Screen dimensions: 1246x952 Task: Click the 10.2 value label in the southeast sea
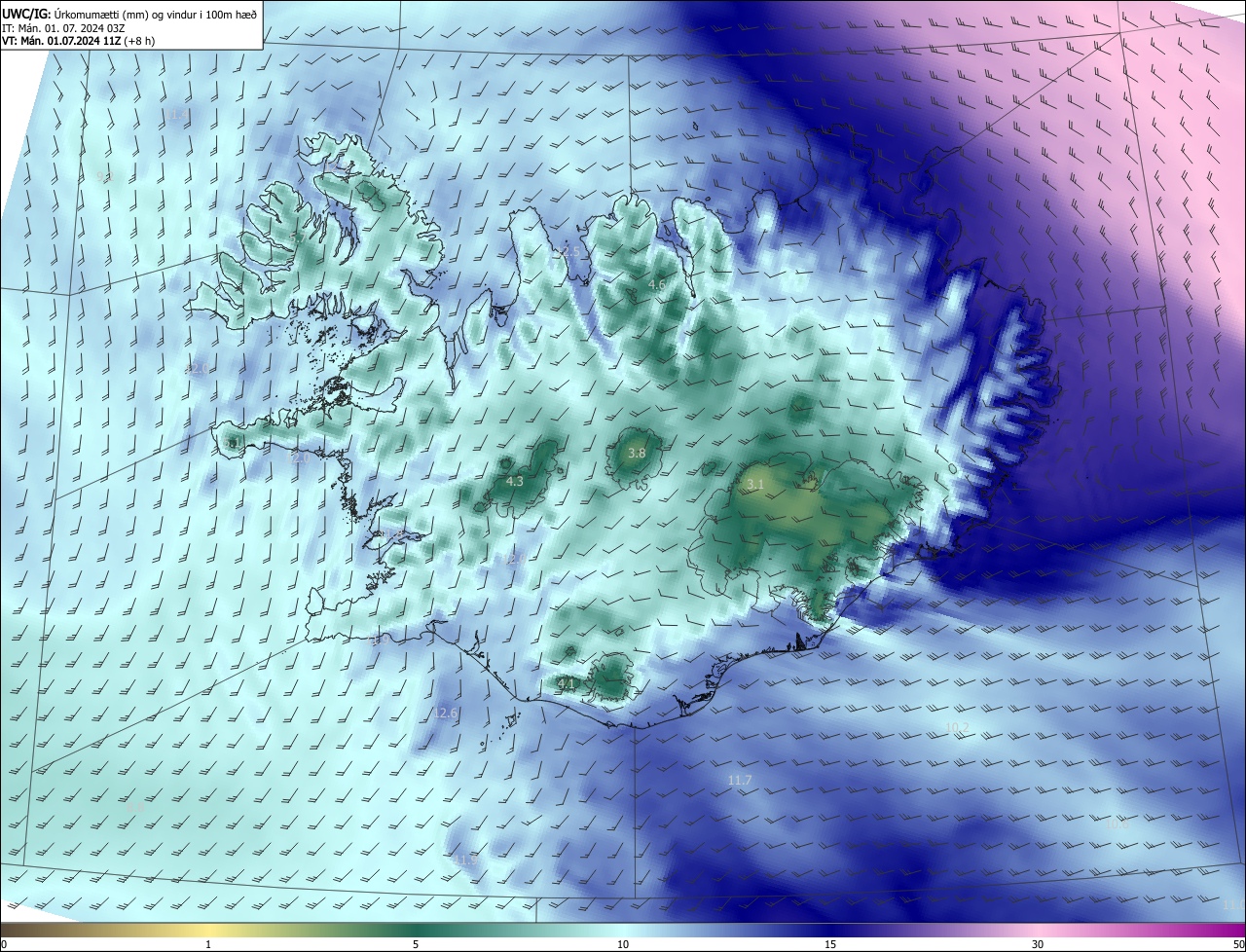click(957, 728)
